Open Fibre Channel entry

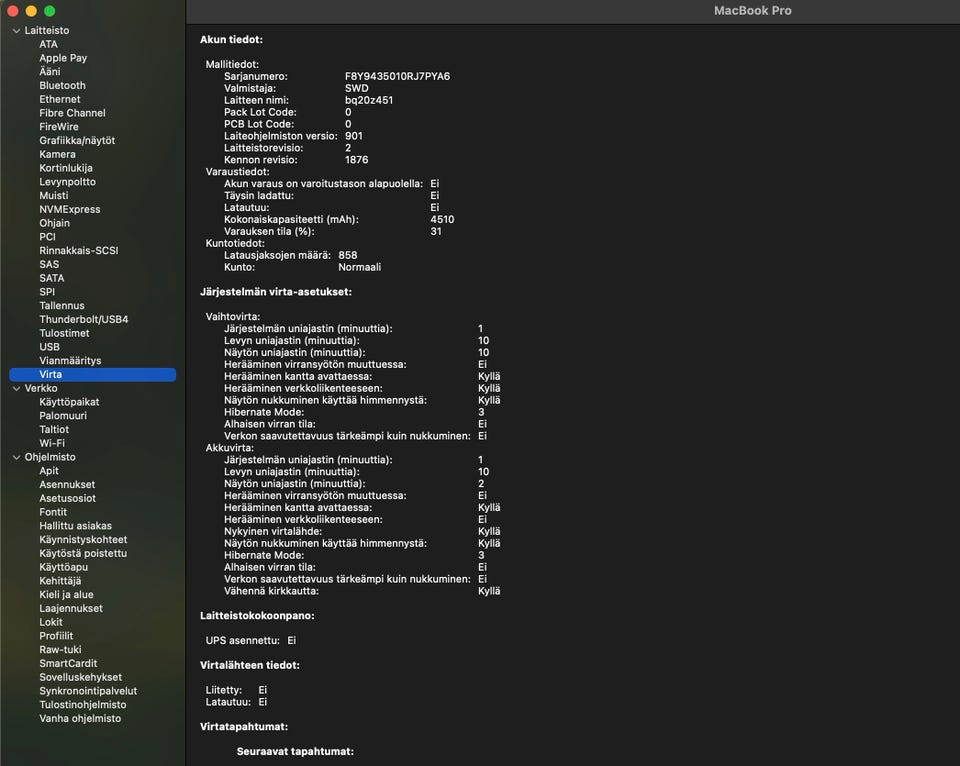72,113
